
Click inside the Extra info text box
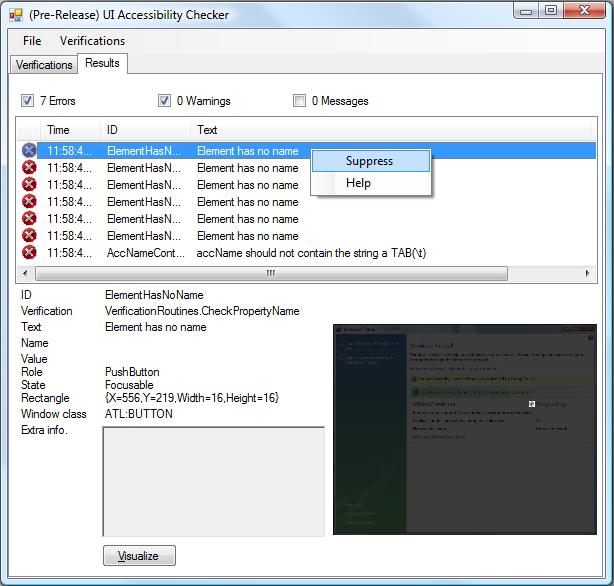pos(214,481)
